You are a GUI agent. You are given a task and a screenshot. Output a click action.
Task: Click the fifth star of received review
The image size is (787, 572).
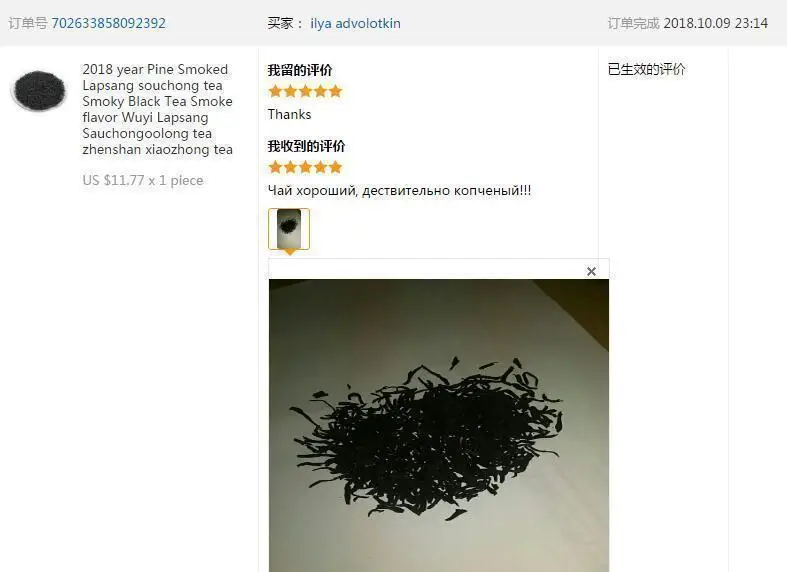coord(335,167)
